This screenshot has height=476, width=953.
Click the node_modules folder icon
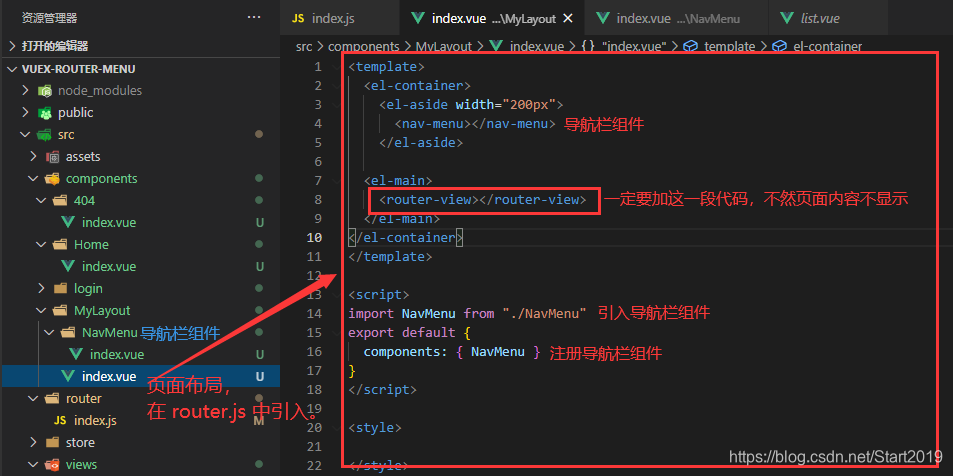[x=44, y=91]
